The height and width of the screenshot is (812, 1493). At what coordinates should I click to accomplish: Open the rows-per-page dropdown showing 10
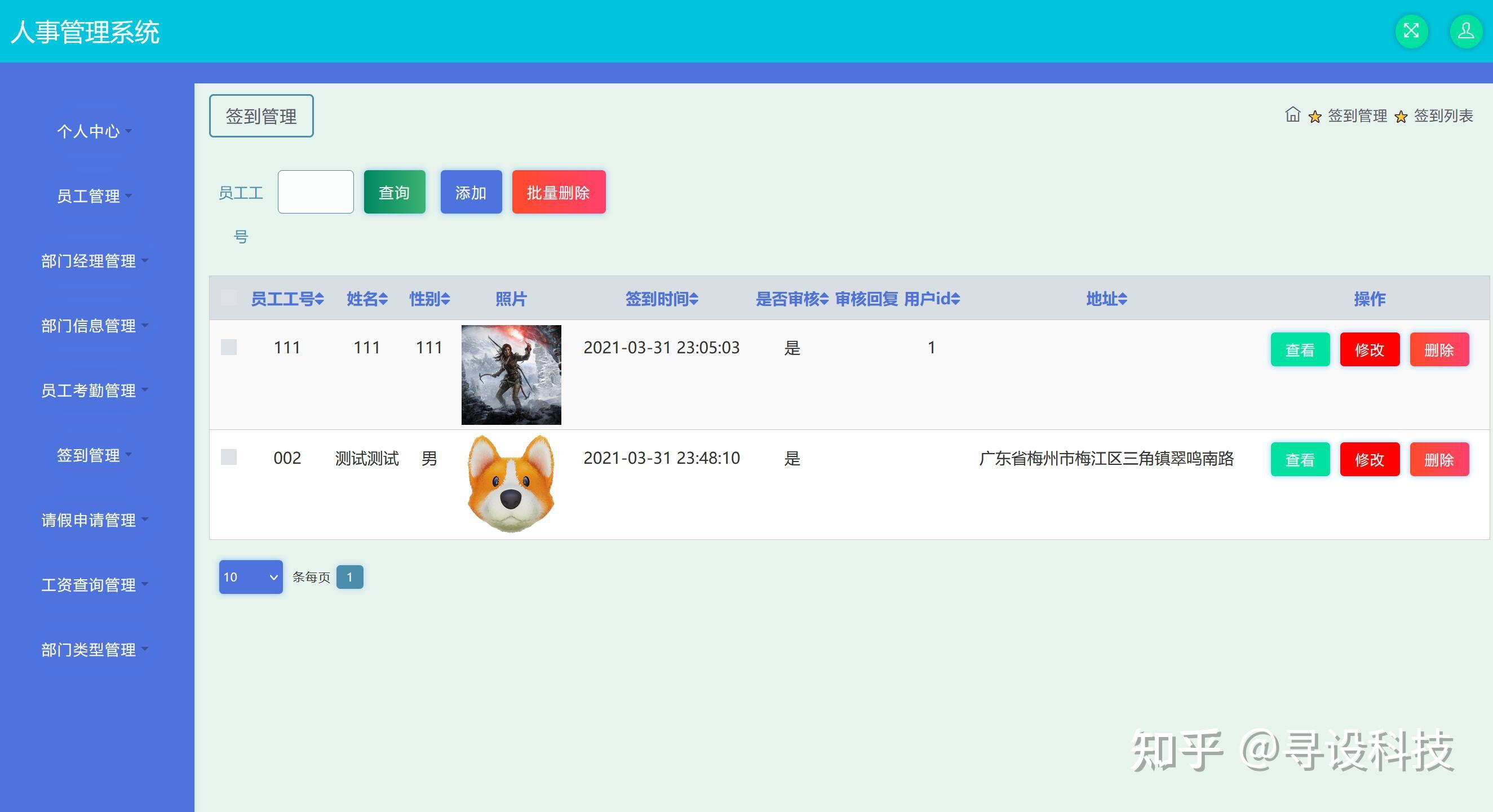250,576
